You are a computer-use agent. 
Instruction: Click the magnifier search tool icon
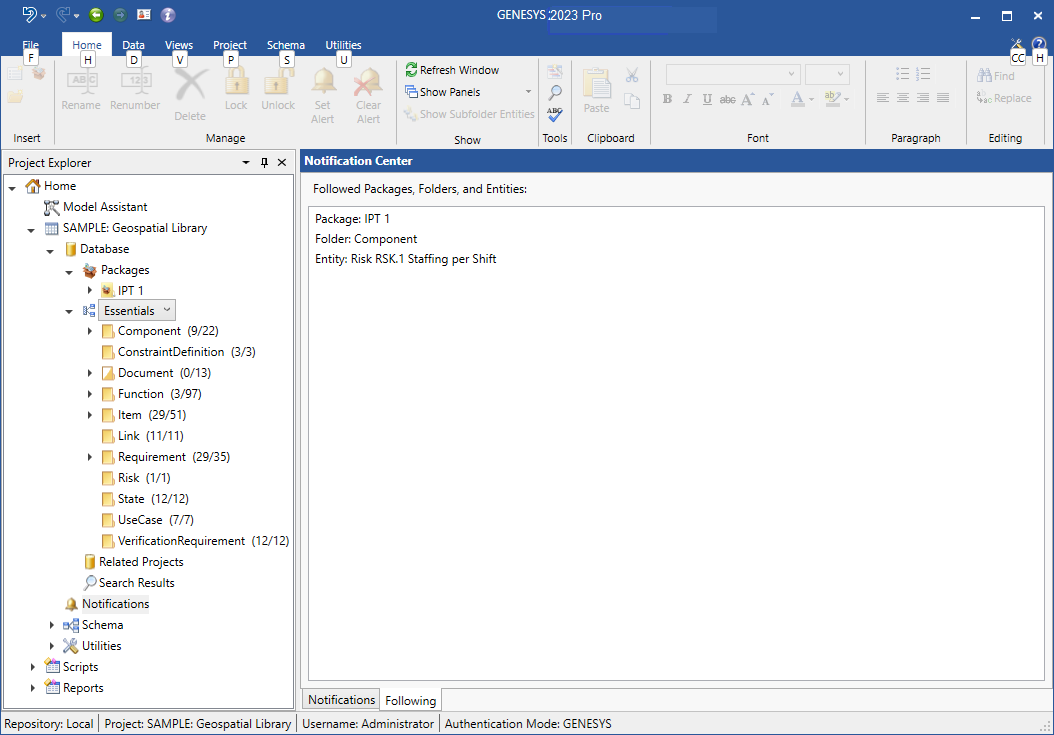tap(555, 92)
